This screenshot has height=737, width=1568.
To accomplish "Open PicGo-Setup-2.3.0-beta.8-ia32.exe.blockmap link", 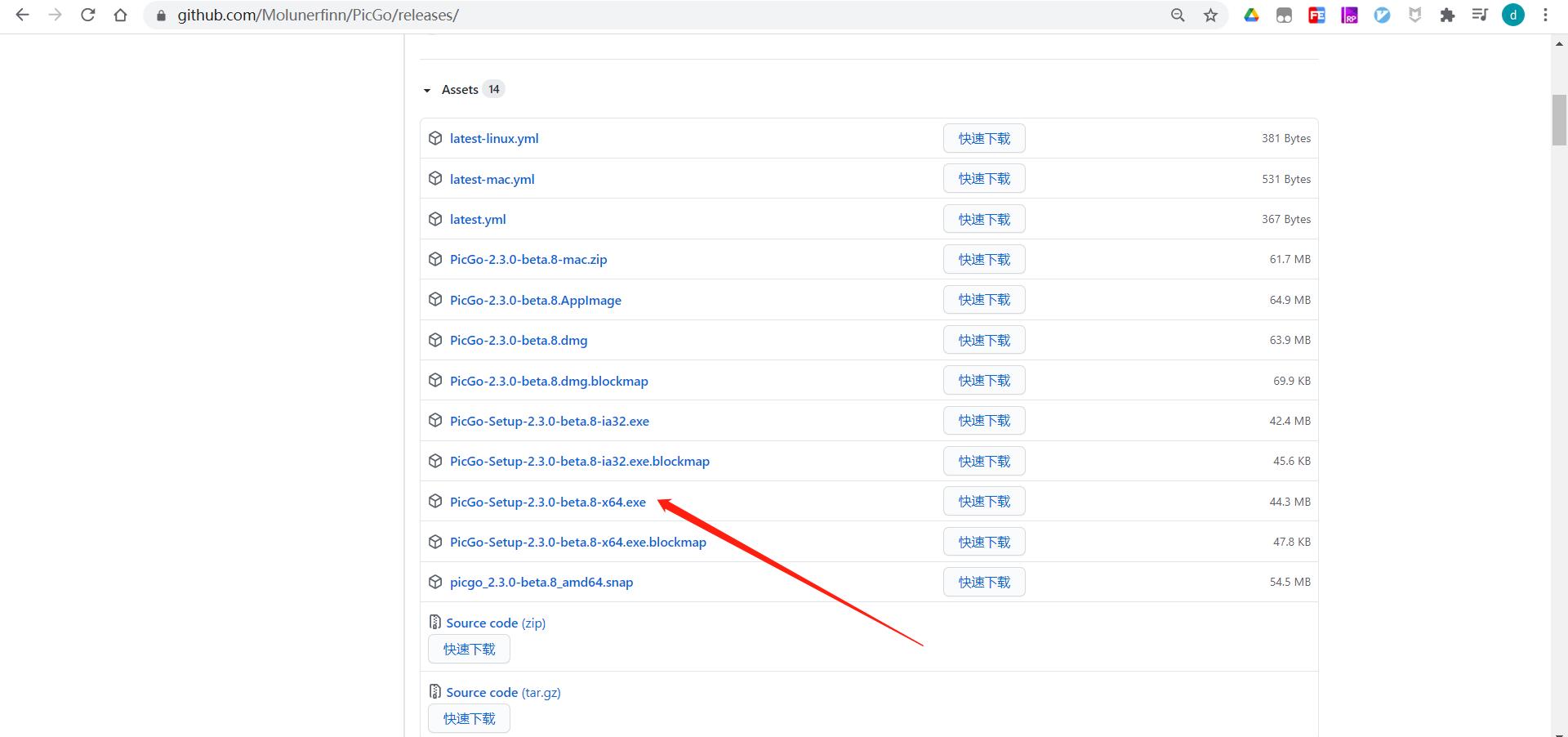I will coord(580,461).
